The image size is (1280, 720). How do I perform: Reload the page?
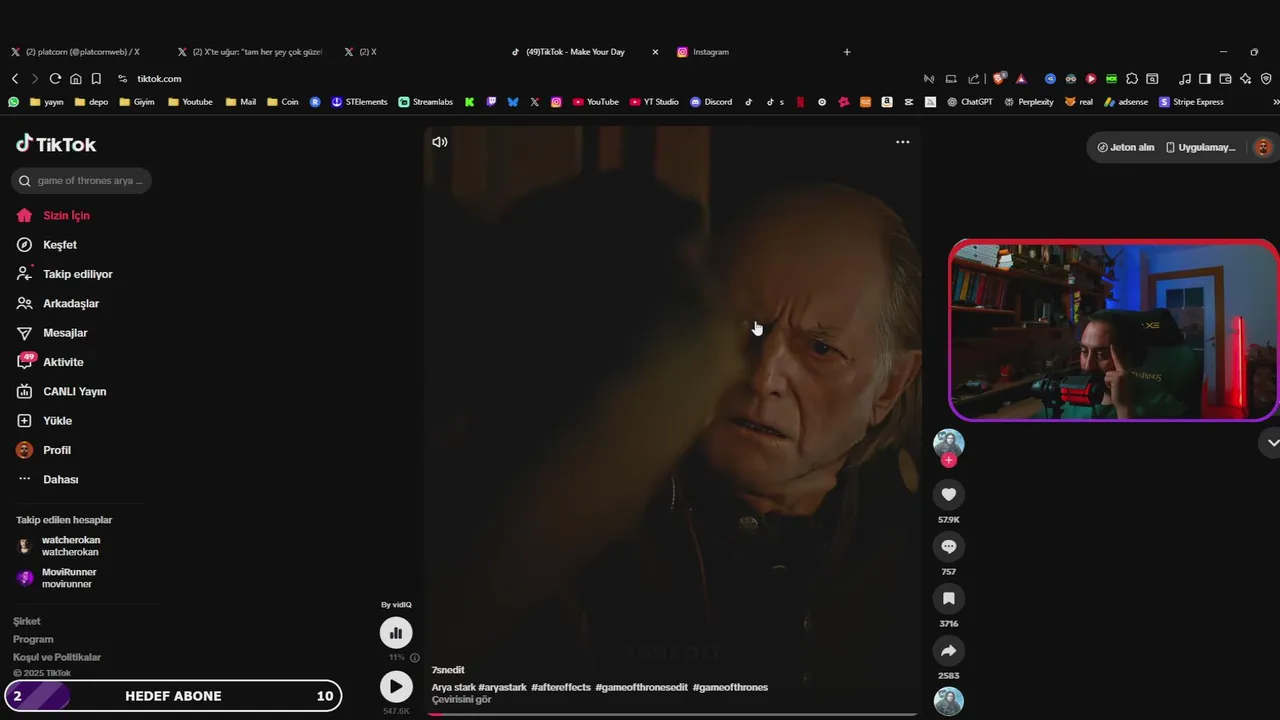click(x=55, y=79)
